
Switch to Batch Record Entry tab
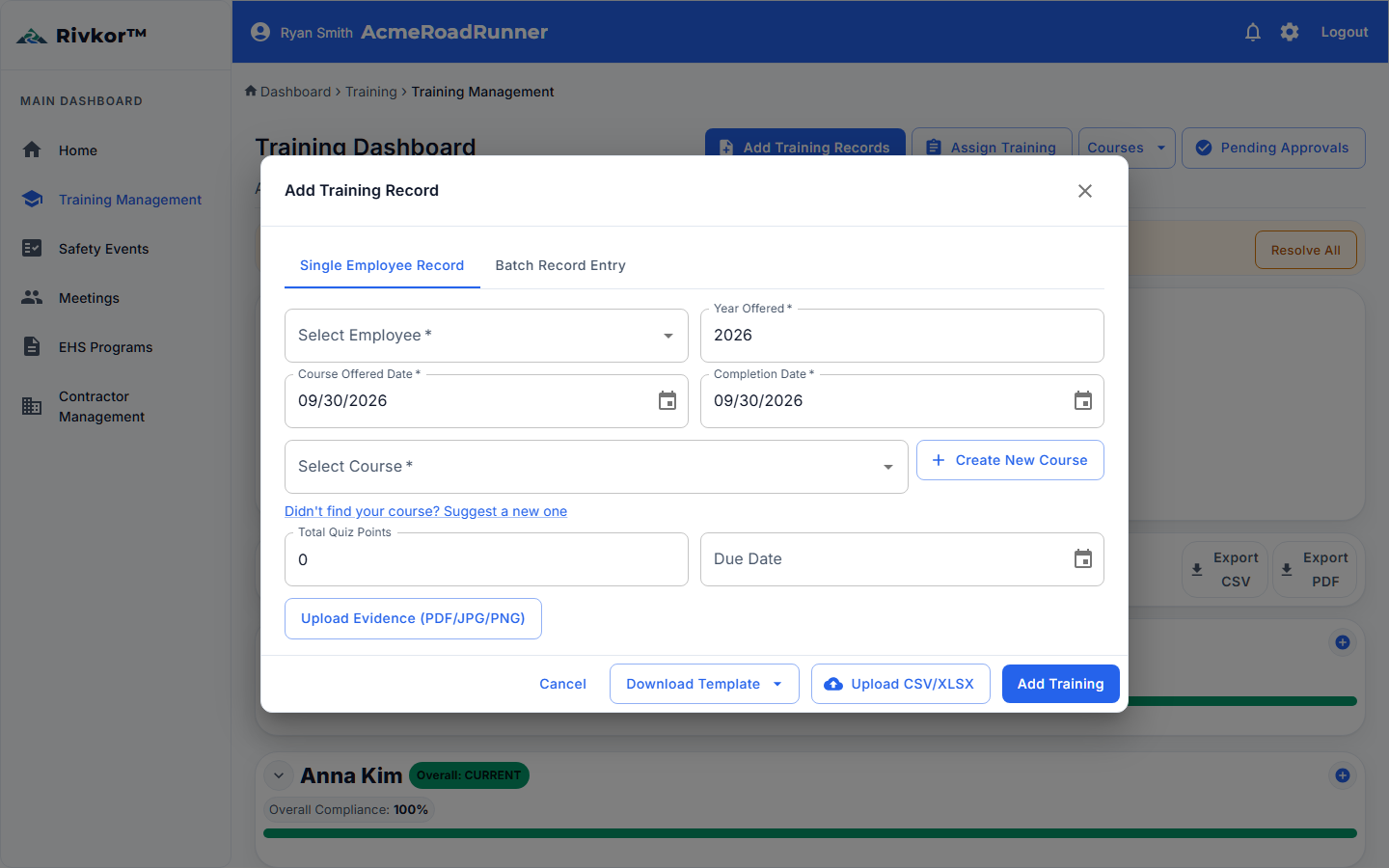pyautogui.click(x=560, y=265)
